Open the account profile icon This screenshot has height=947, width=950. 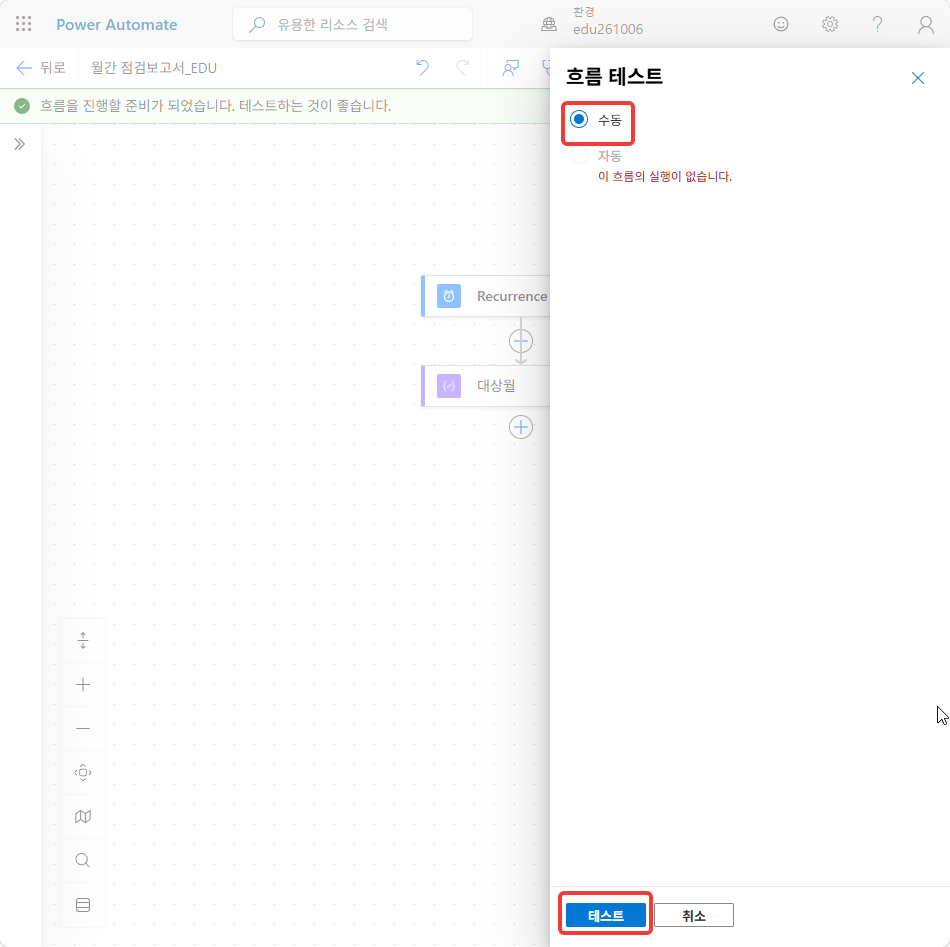925,25
